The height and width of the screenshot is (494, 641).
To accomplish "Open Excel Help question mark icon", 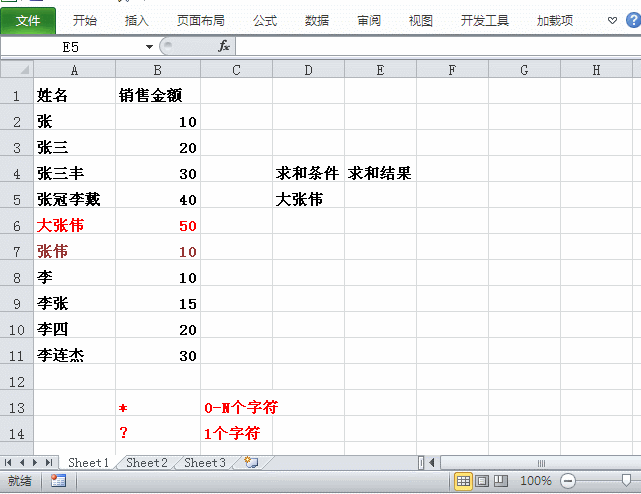I will click(634, 20).
